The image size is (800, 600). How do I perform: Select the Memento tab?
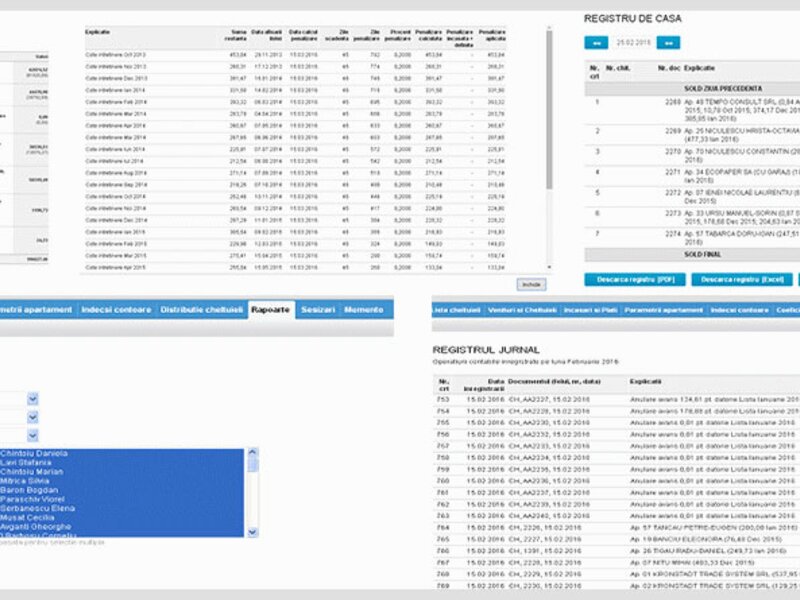(364, 310)
